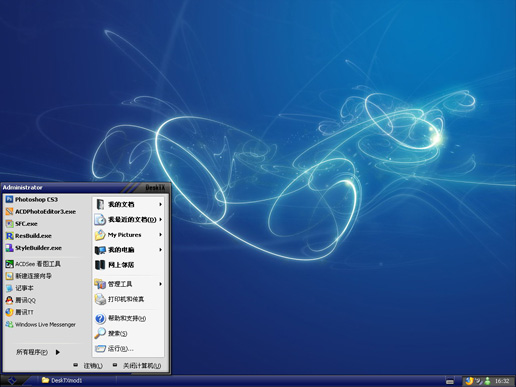The height and width of the screenshot is (387, 516).
Task: Open the Tencent TT tray icon
Action: [469, 381]
